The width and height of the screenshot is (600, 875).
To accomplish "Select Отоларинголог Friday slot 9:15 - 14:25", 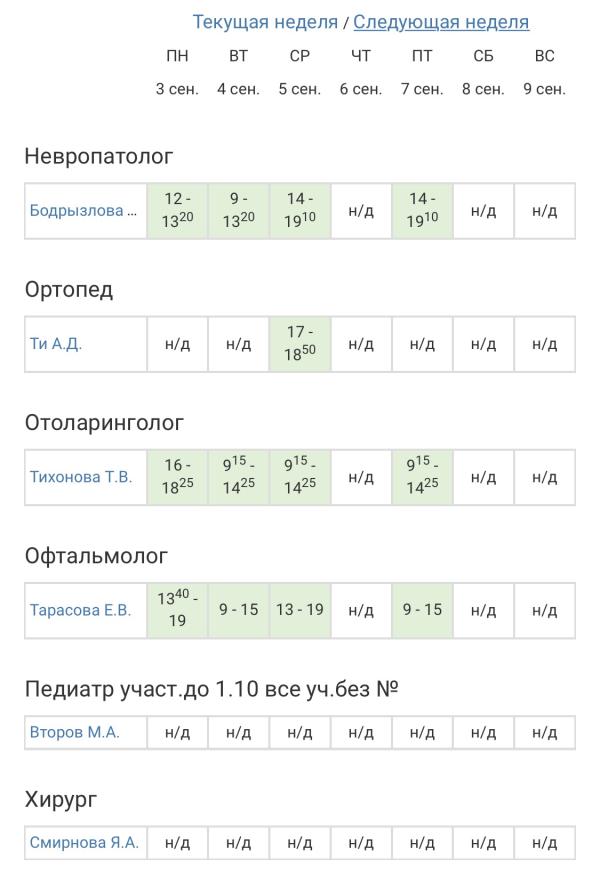I will point(422,477).
